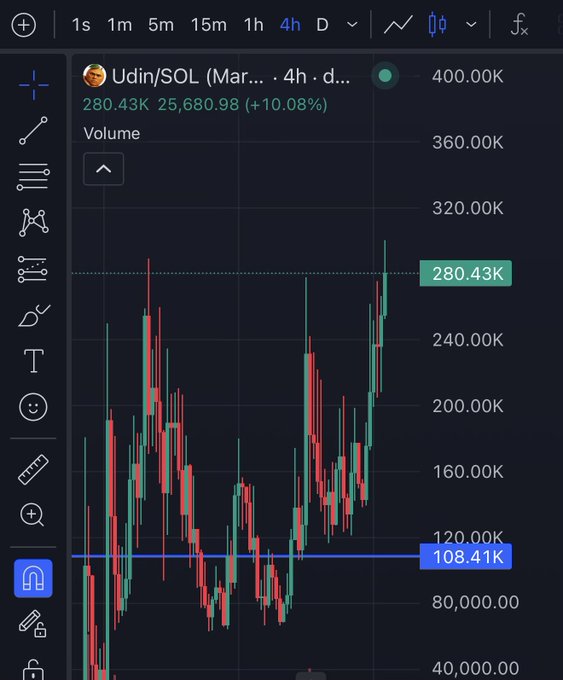Select the trend line drawing tool
Screen dimensions: 563x680
click(33, 131)
